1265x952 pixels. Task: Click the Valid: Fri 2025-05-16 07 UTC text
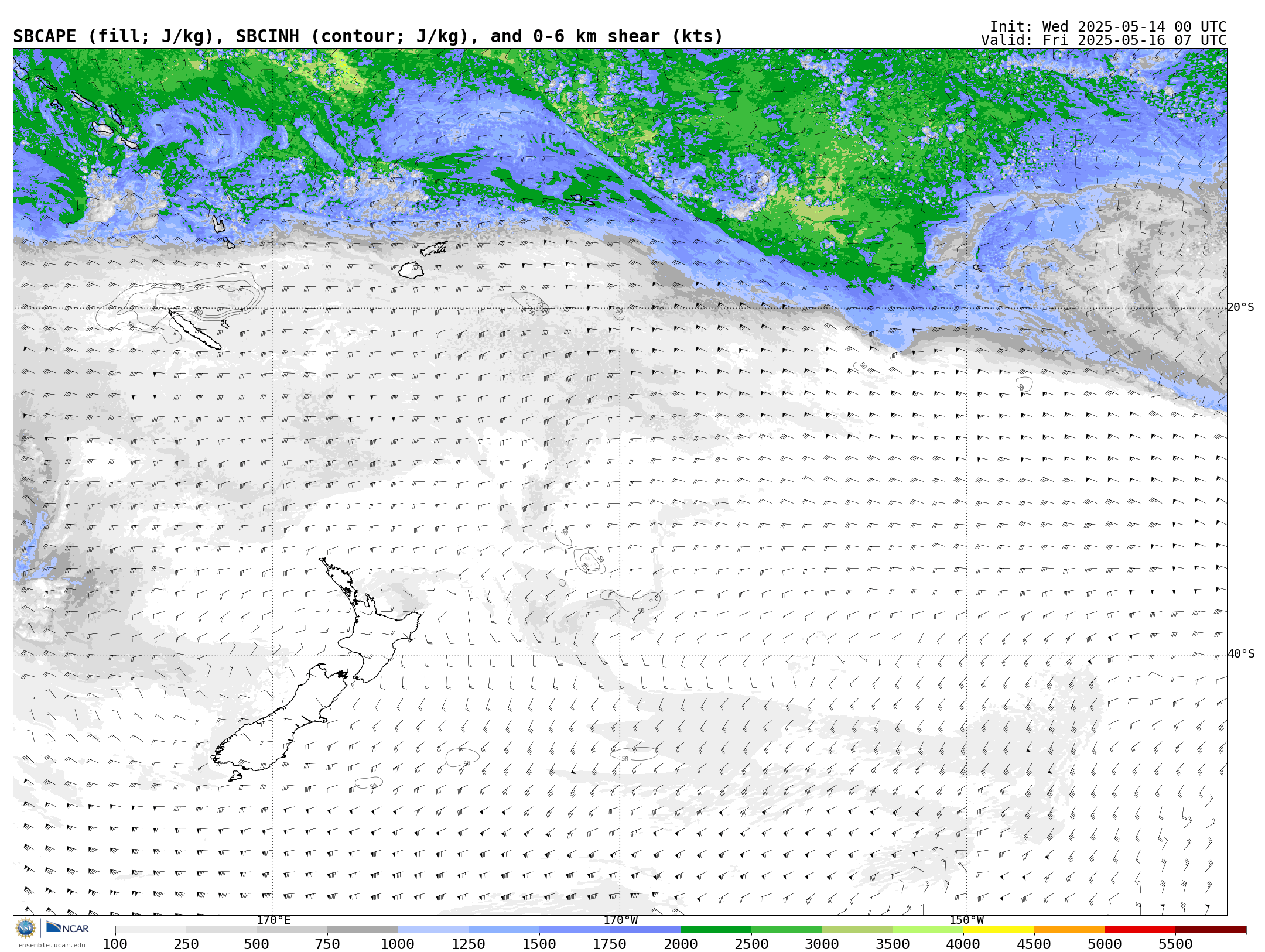1103,40
